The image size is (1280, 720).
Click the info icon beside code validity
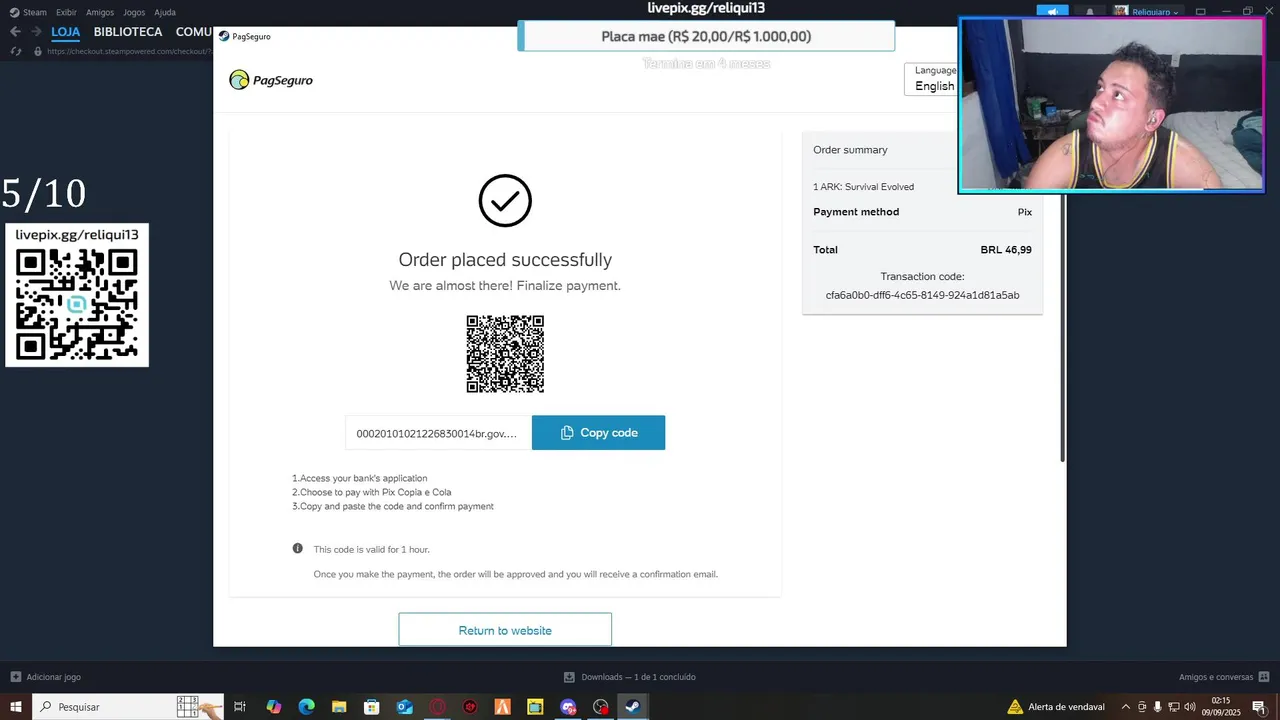297,549
